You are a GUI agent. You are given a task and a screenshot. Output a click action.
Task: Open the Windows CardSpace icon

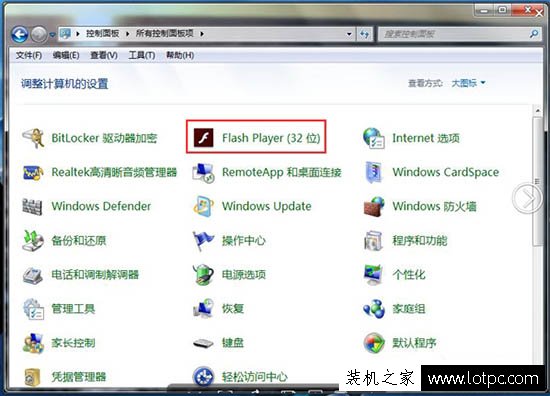[374, 172]
